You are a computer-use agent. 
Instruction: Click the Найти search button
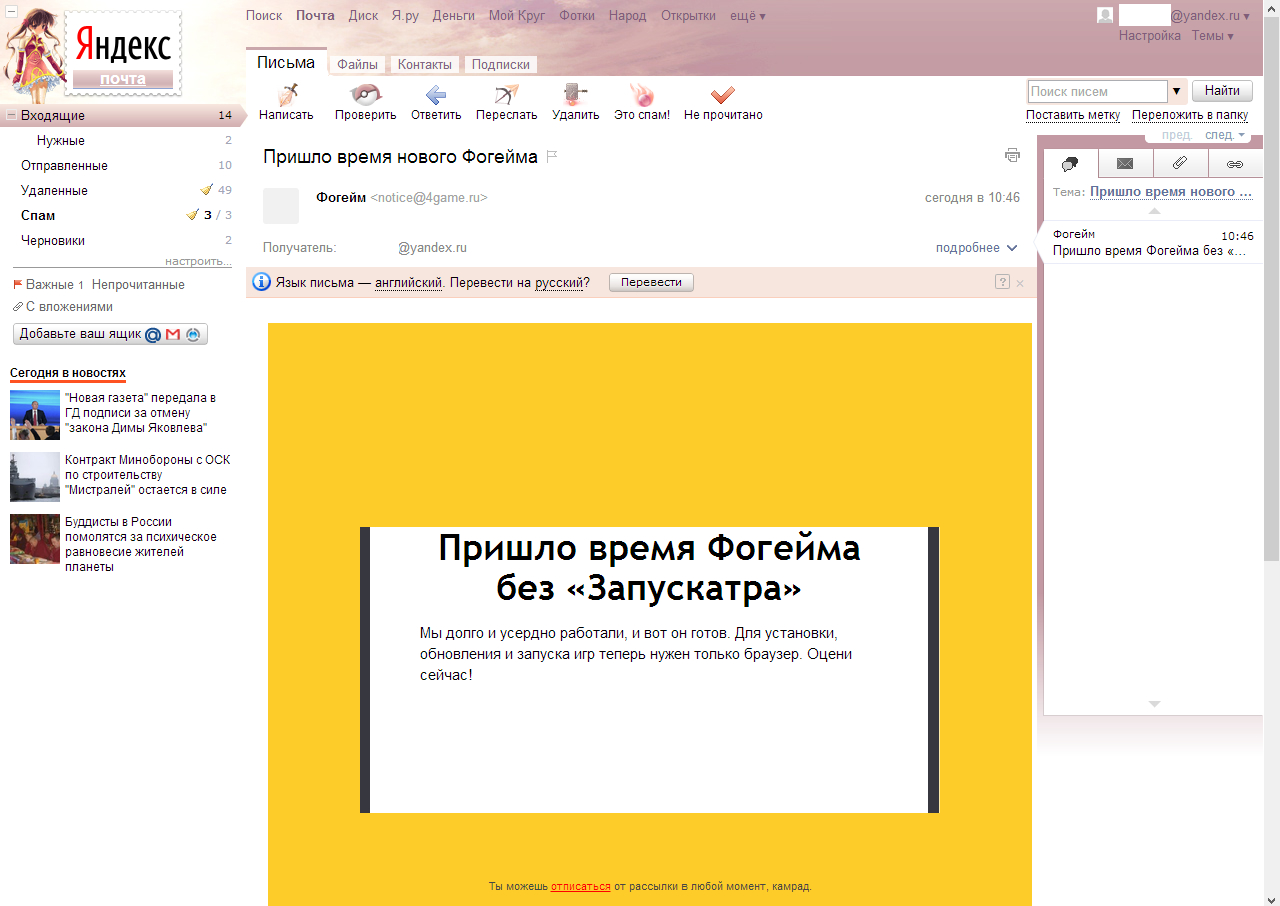[x=1222, y=91]
